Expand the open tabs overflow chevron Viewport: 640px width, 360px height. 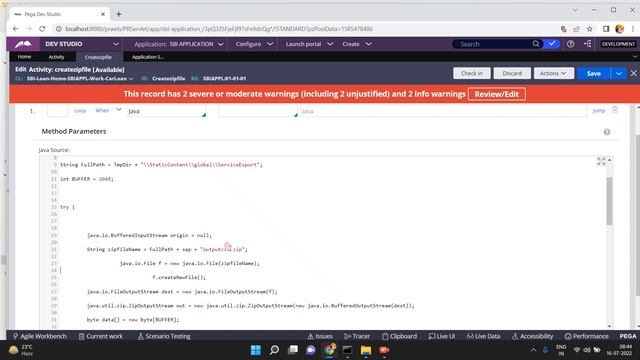[635, 57]
